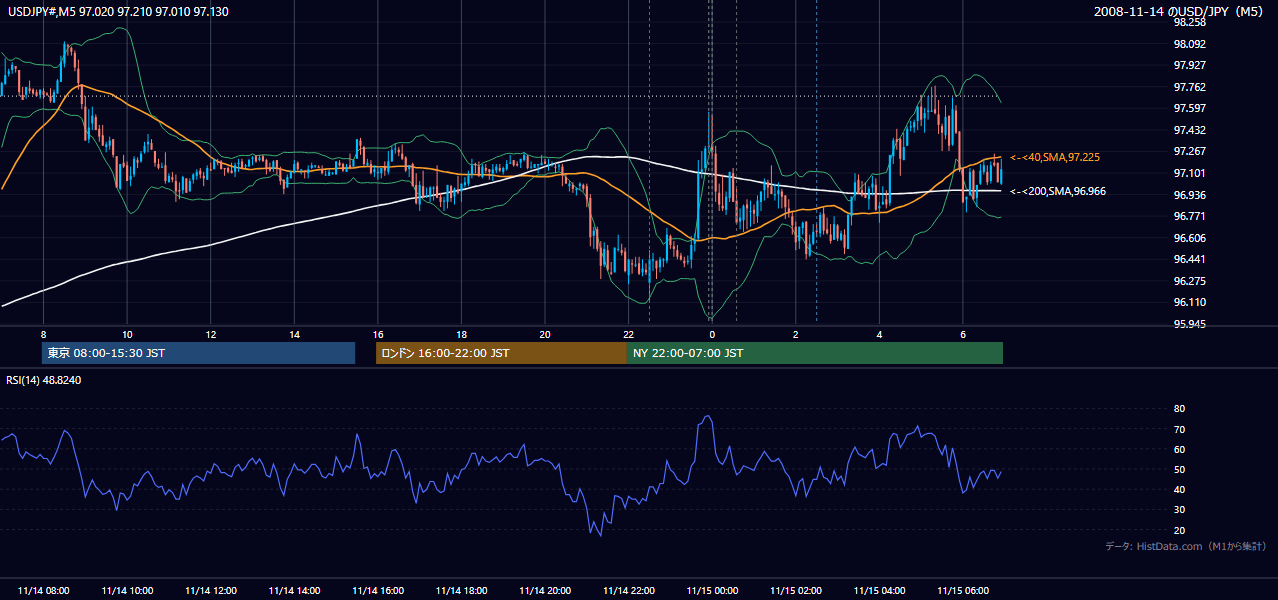1278x600 pixels.
Task: Click the 200 SMA 96.966 label
Action: point(1058,191)
